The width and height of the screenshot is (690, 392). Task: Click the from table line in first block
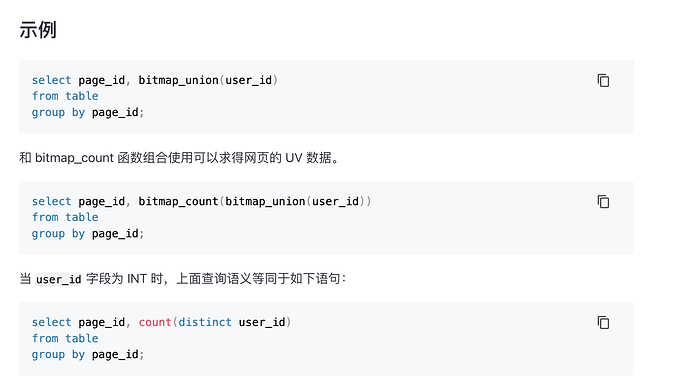65,96
